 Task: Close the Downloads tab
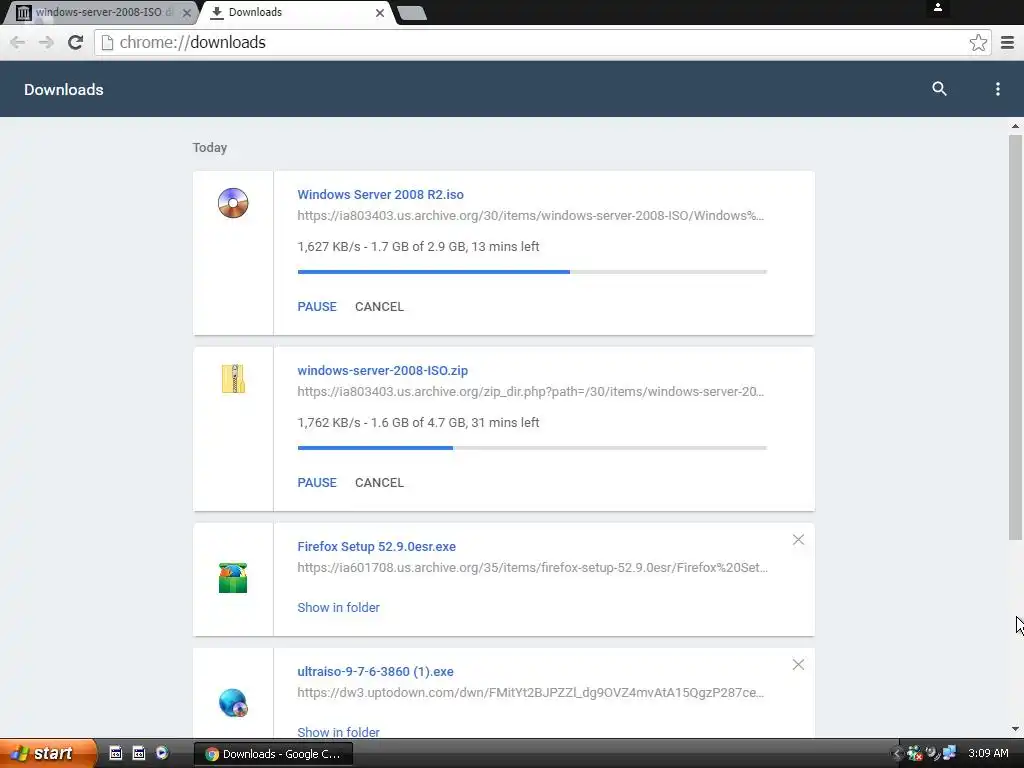(379, 12)
